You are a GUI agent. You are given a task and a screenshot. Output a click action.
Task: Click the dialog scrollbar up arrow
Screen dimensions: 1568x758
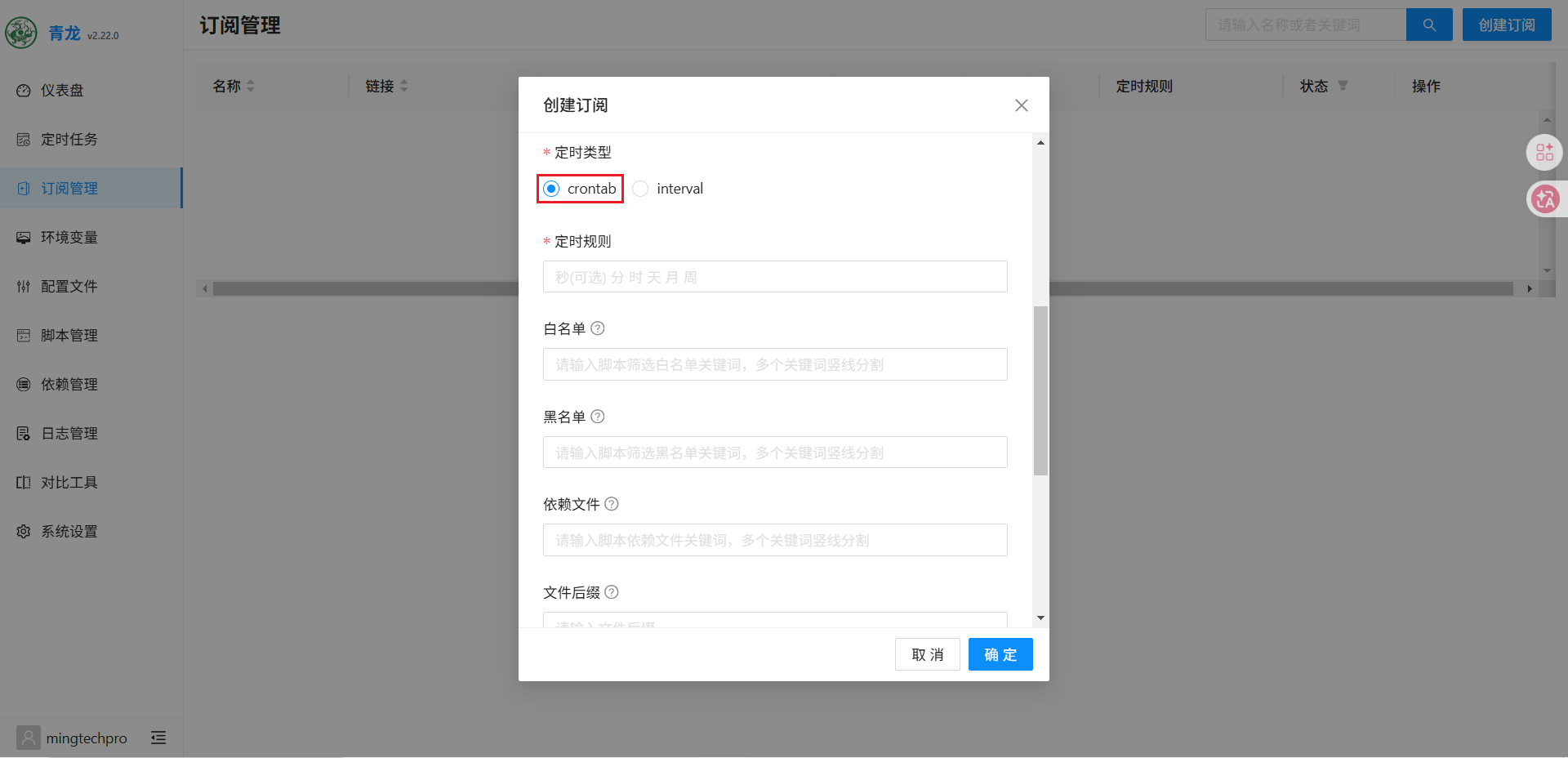coord(1040,143)
